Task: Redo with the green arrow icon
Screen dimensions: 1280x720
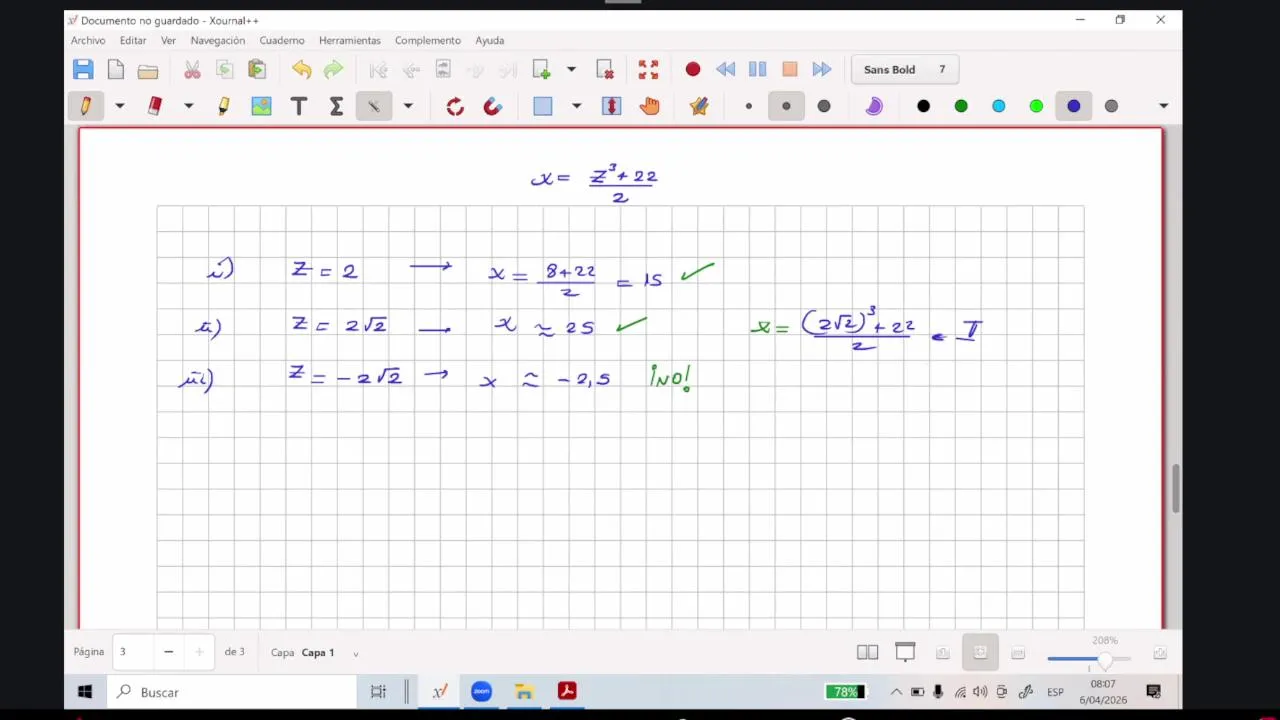Action: click(333, 69)
